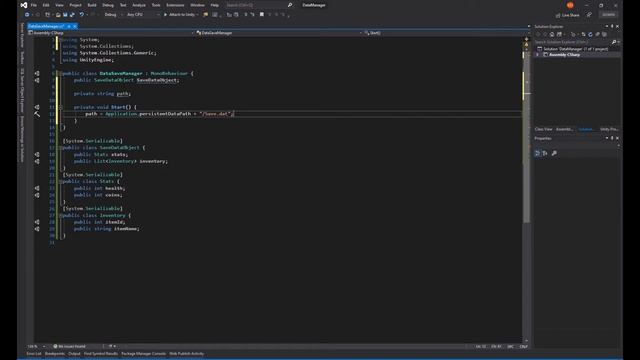Click the Solution Explorer Home icon

pos(552,34)
